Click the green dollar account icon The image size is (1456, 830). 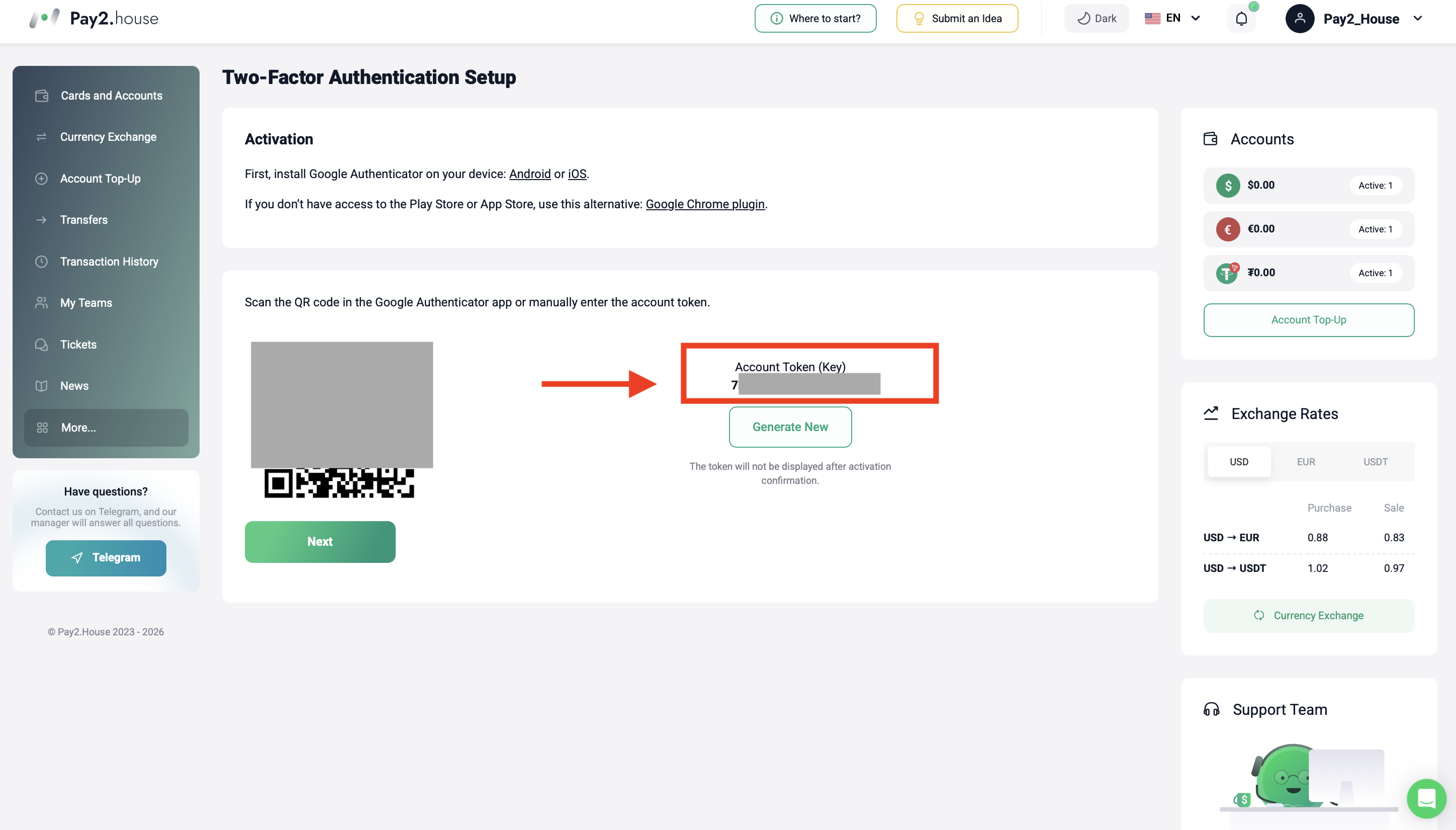click(x=1228, y=185)
